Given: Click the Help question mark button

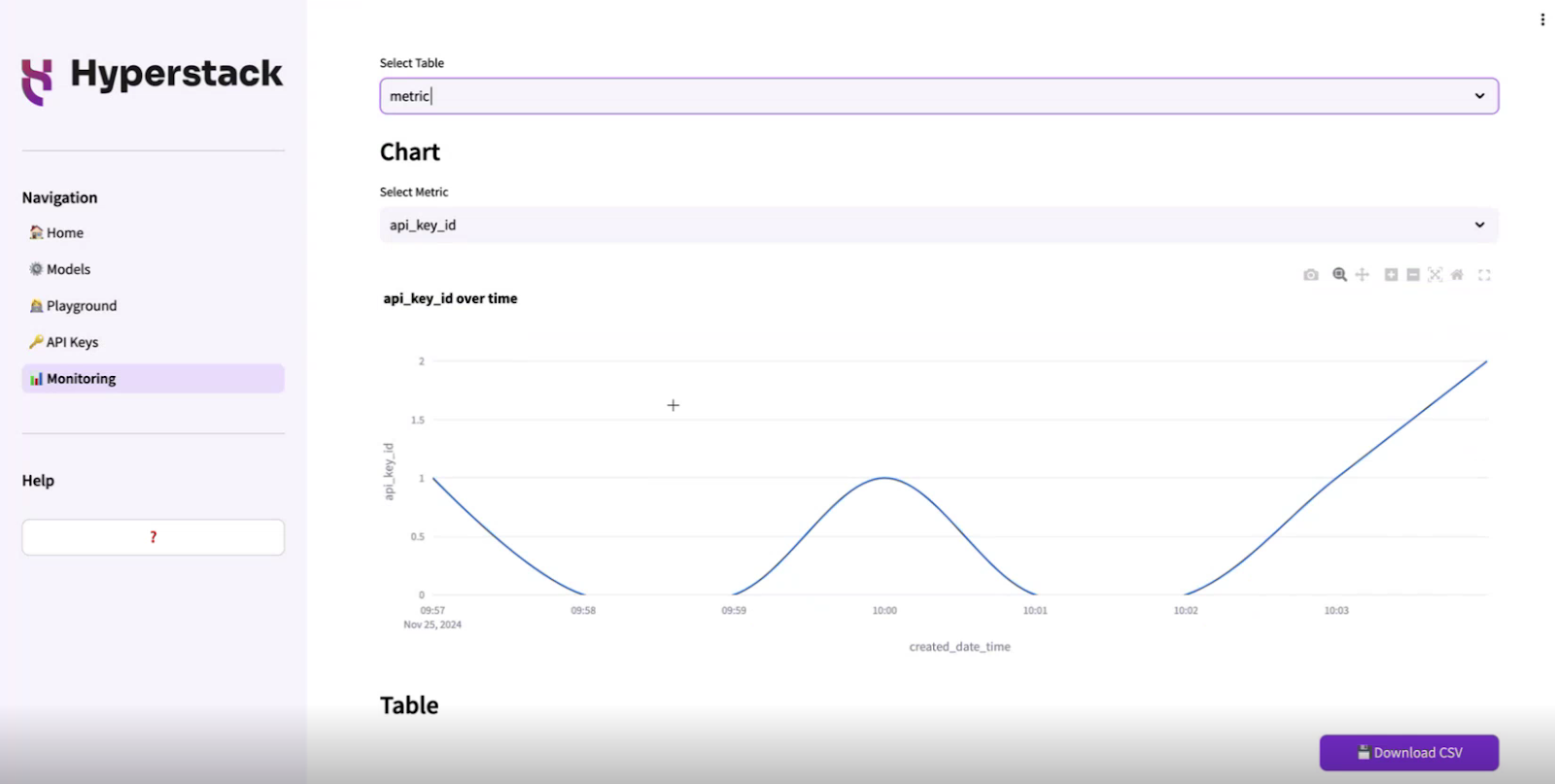Looking at the screenshot, I should (152, 535).
